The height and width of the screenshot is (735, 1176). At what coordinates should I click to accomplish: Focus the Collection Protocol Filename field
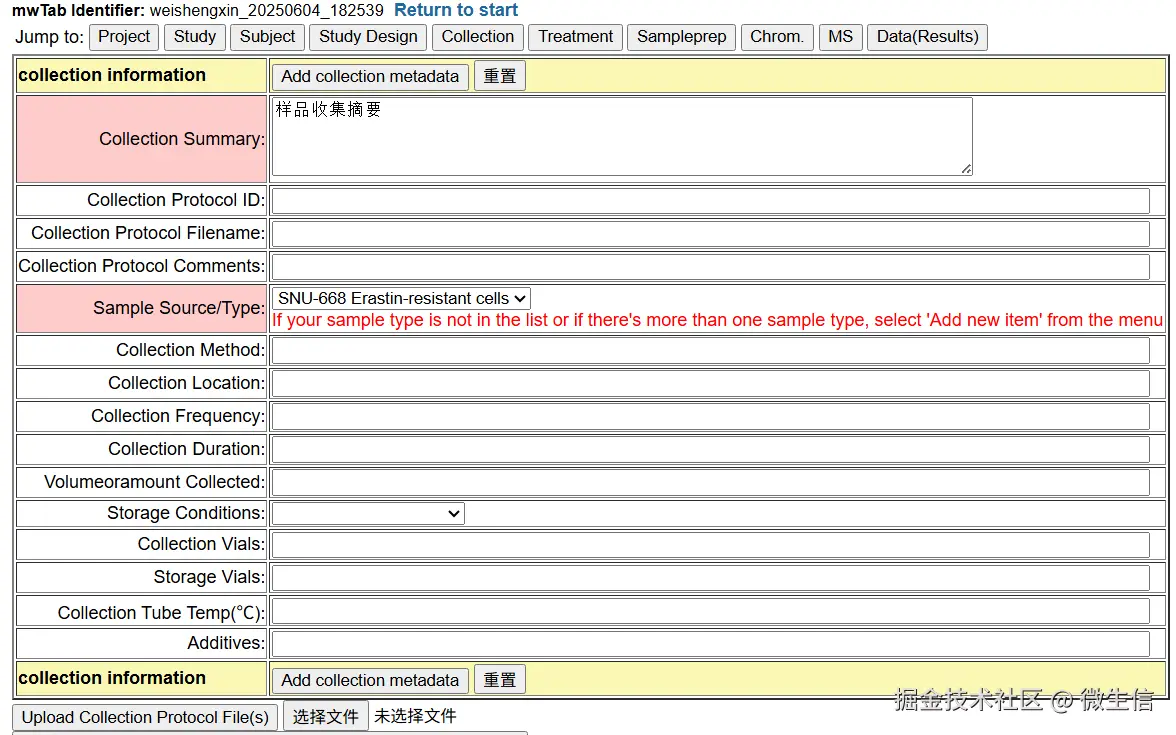[x=710, y=233]
